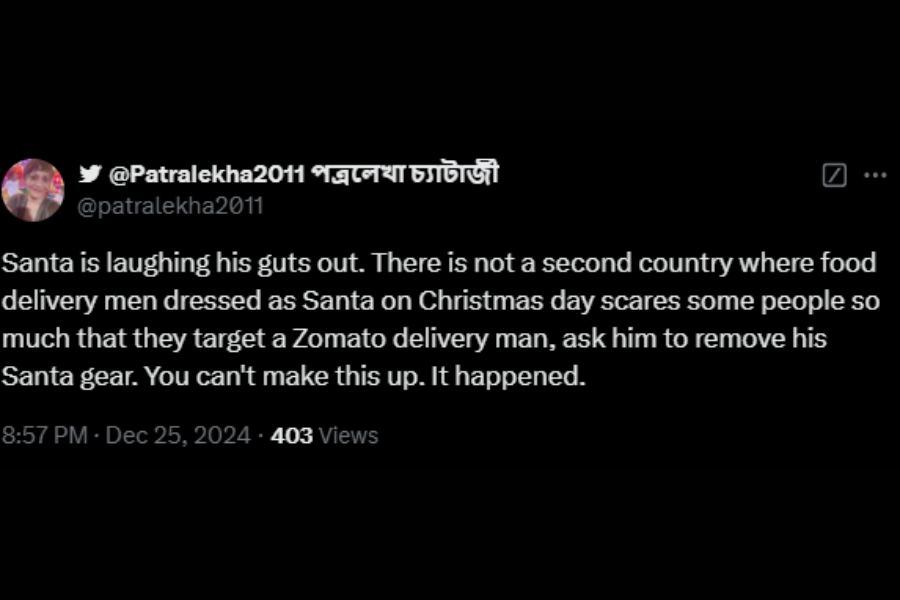The image size is (900, 600).
Task: Click the Bengali name text পত্রলেখা চ্যাটার্জী
Action: pos(405,174)
